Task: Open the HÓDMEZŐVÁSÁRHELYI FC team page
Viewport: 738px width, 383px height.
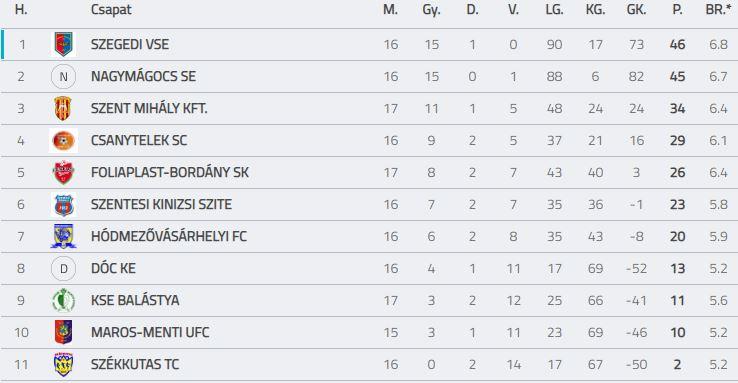Action: tap(169, 236)
